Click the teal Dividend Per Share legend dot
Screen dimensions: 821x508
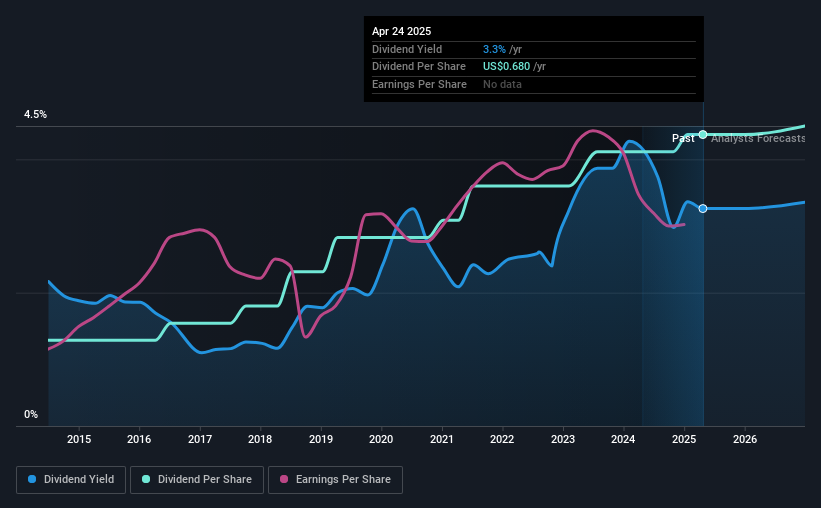click(x=146, y=479)
